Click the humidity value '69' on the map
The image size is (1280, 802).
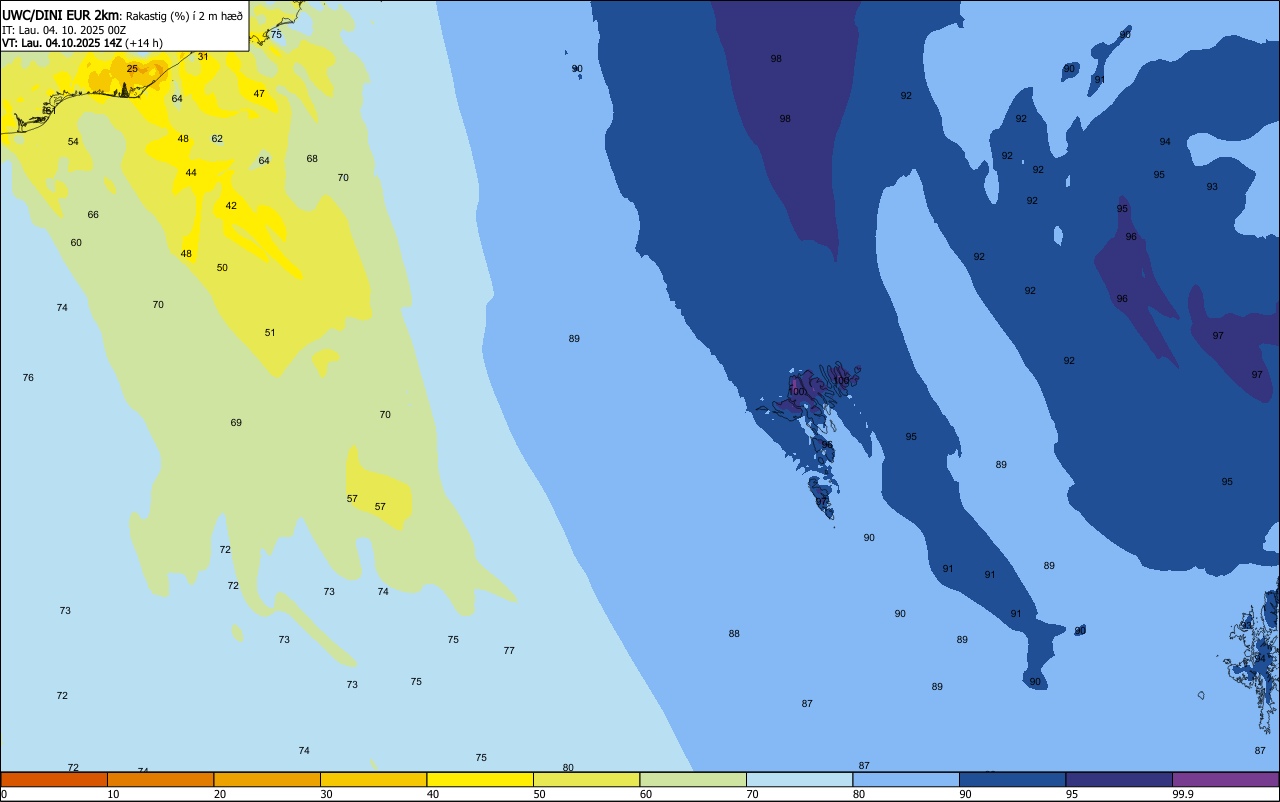coord(236,423)
